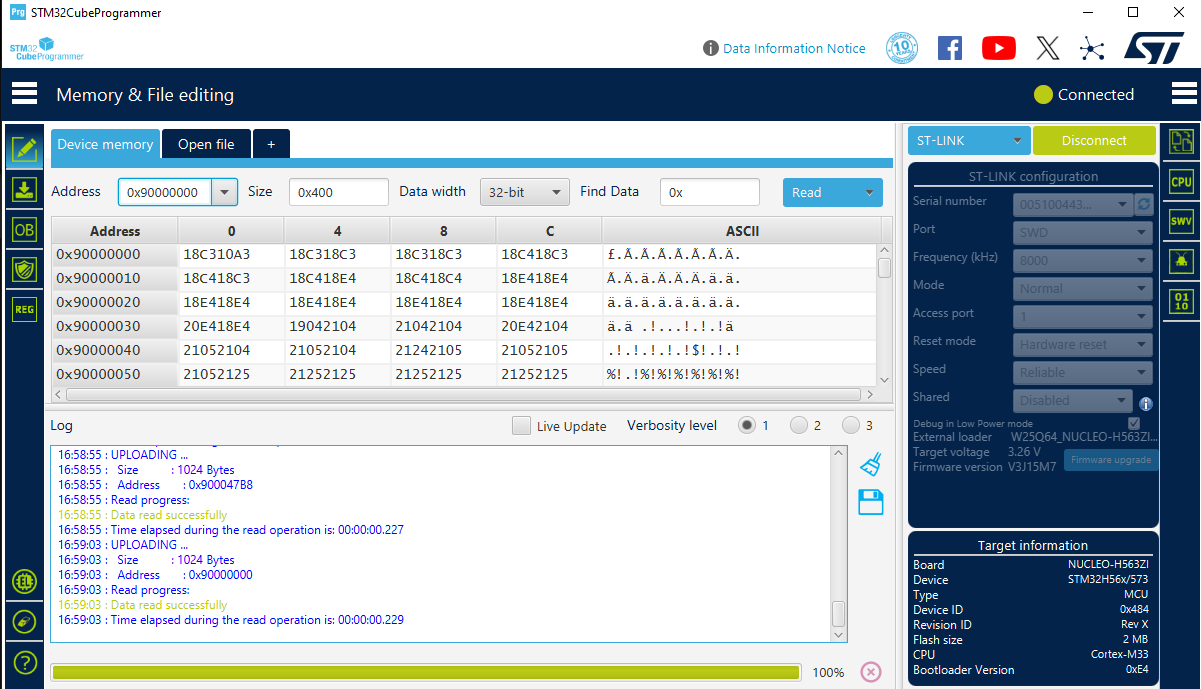Open the Reset mode Hardware reset dropdown
1201x689 pixels.
[1083, 345]
